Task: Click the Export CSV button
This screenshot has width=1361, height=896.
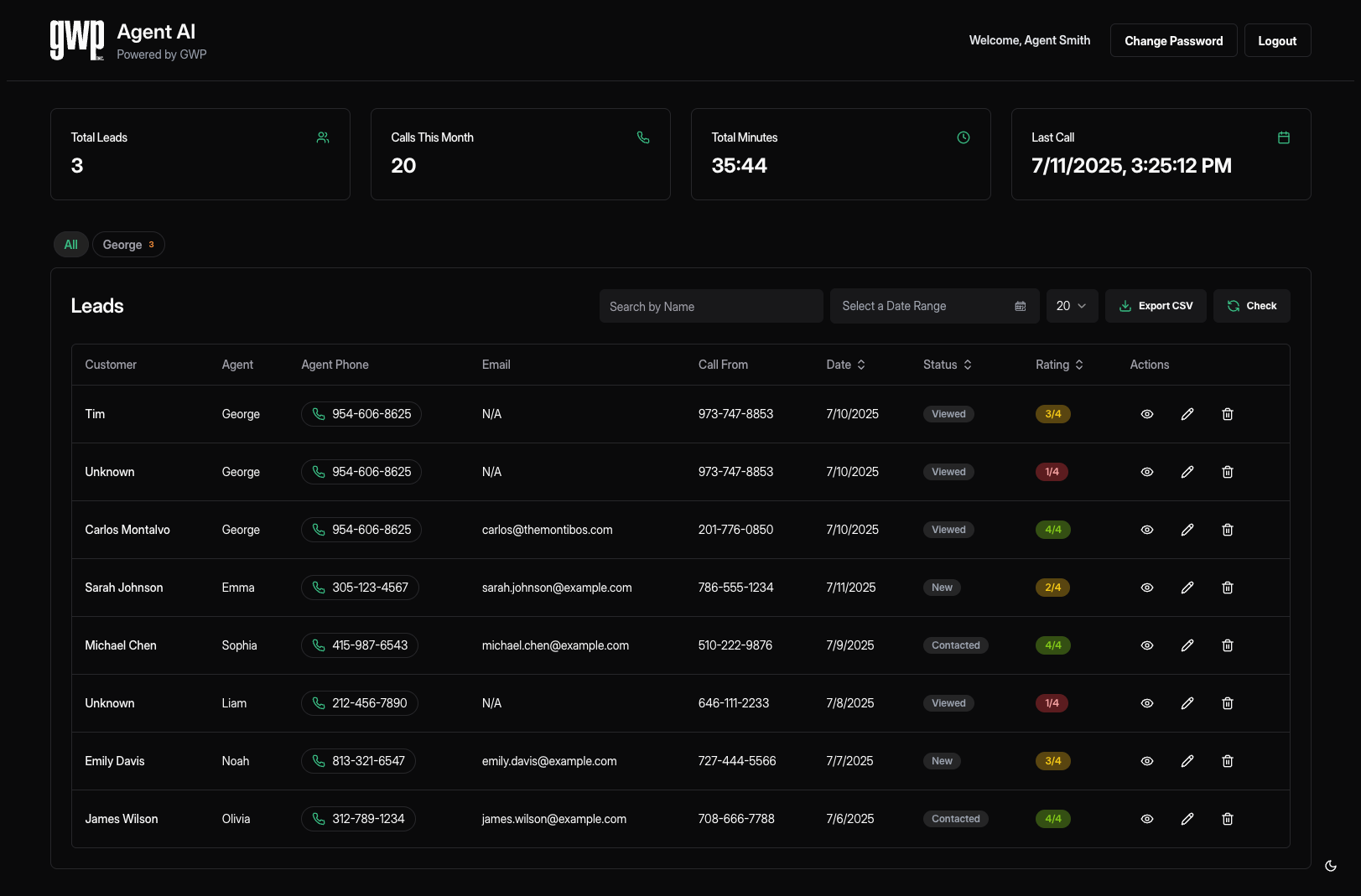Action: coord(1155,306)
